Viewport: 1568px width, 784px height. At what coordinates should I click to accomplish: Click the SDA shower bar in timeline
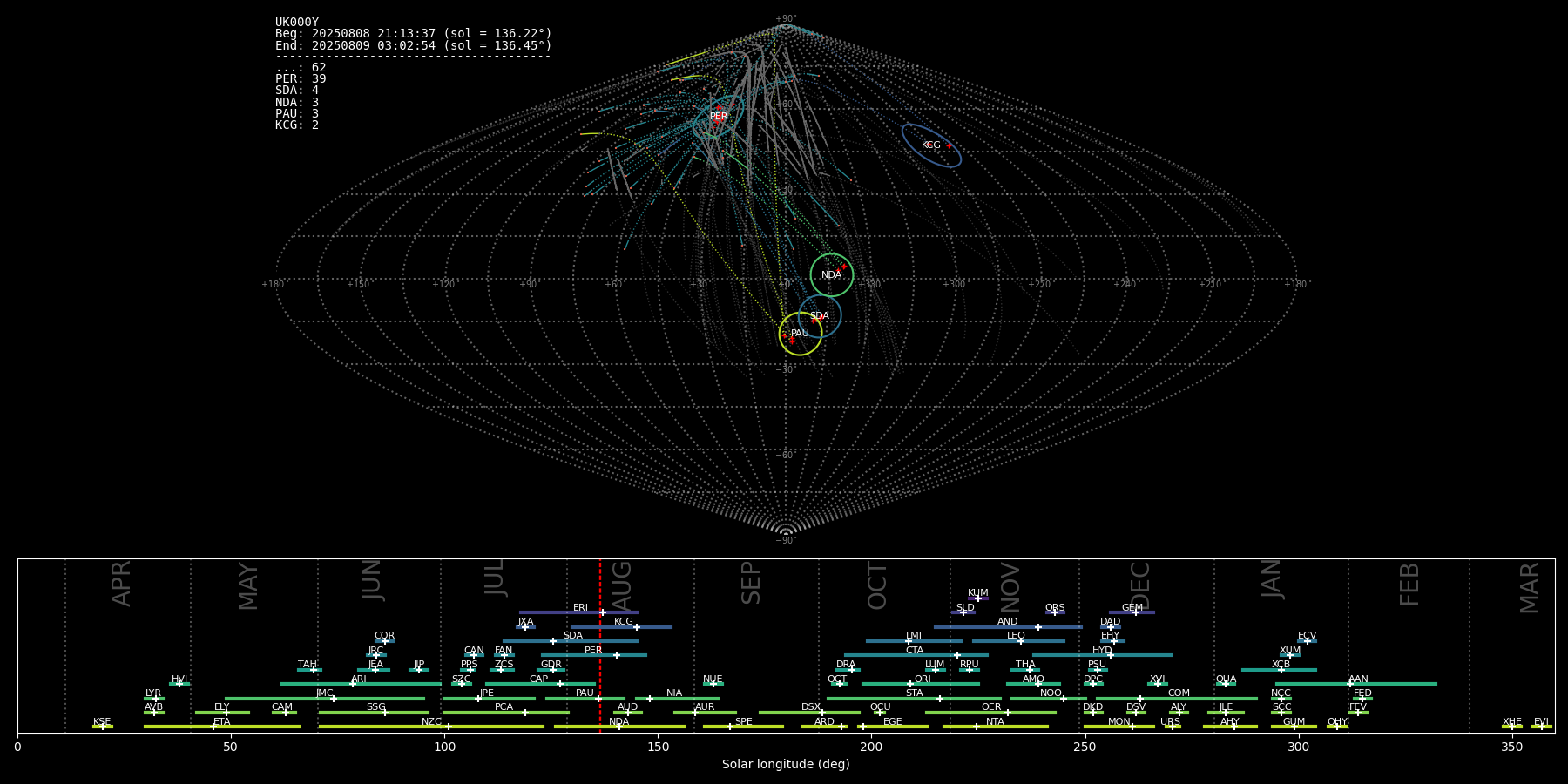[x=570, y=641]
